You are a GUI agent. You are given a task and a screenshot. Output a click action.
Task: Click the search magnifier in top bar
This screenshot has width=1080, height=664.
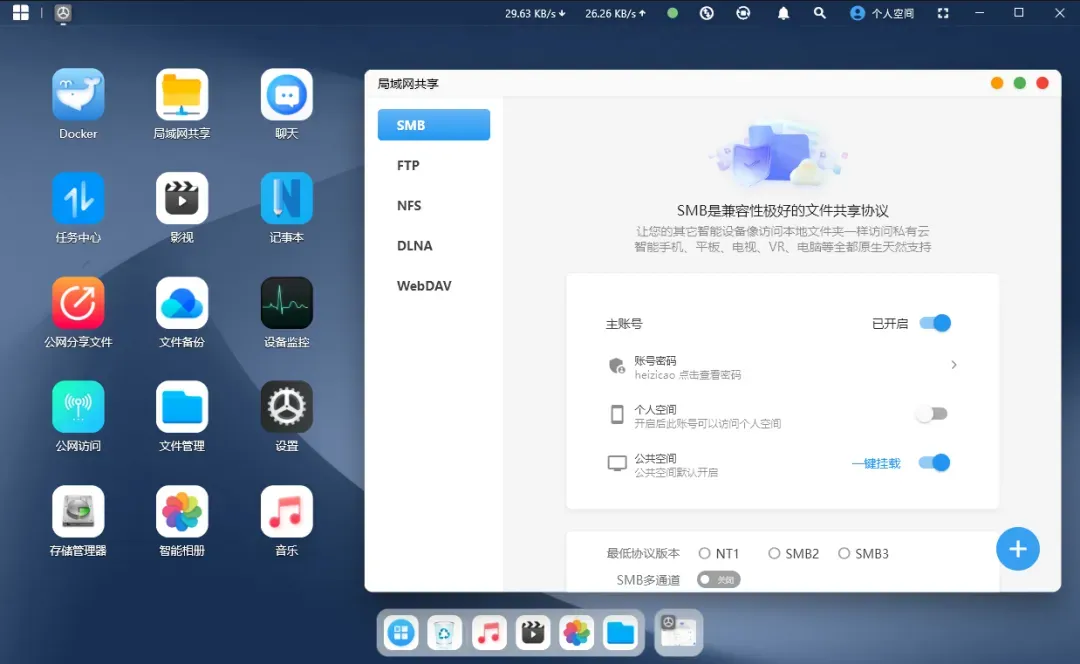click(820, 14)
